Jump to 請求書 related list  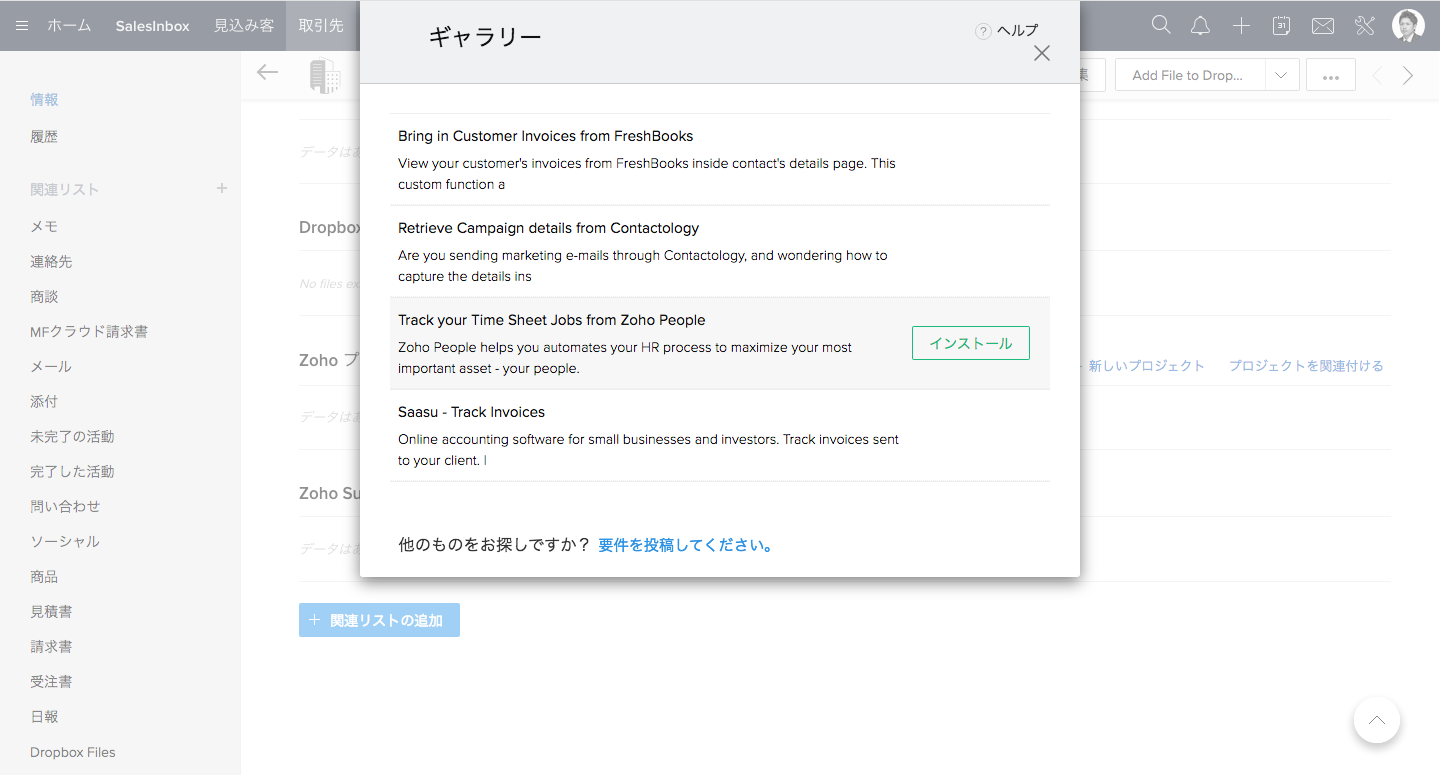(x=51, y=646)
